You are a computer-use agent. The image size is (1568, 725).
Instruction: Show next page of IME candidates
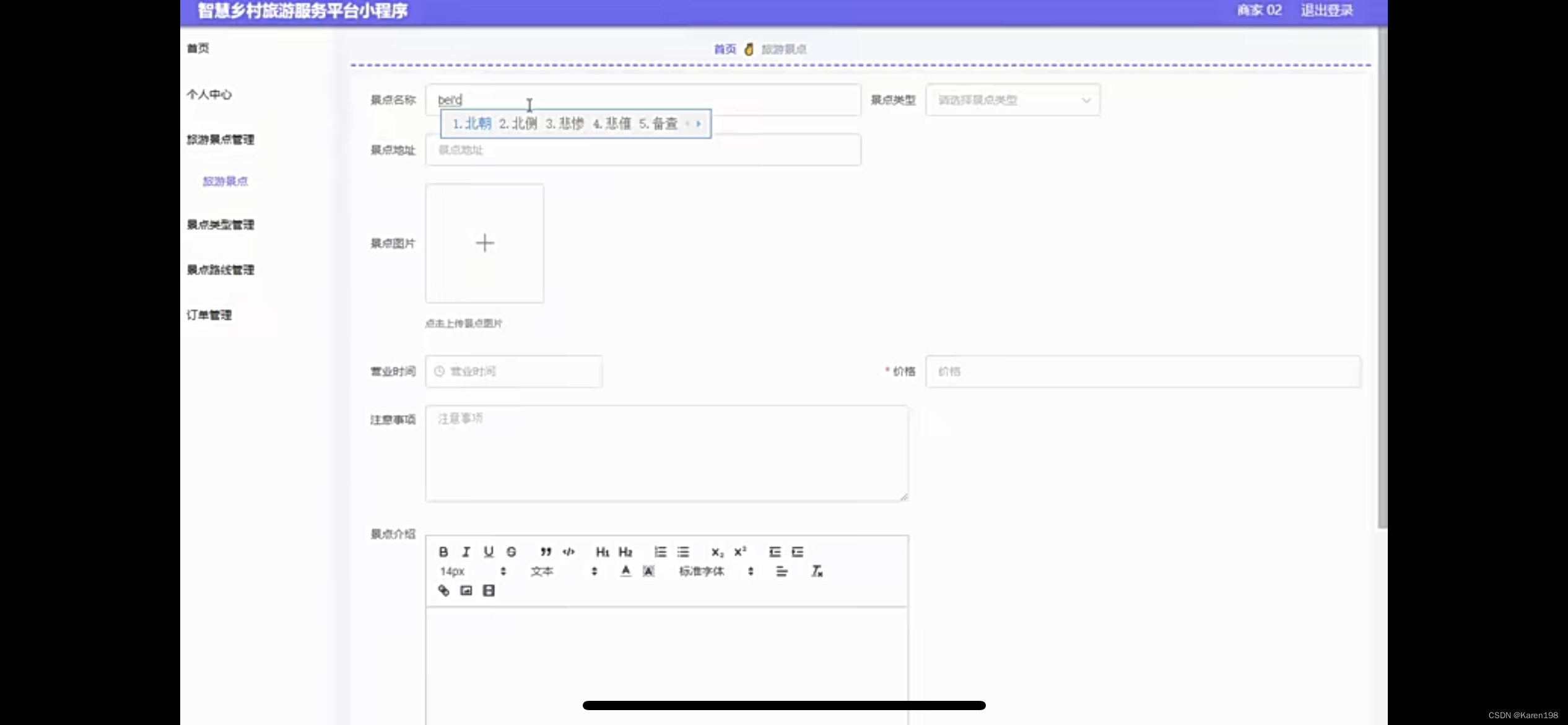click(x=699, y=124)
